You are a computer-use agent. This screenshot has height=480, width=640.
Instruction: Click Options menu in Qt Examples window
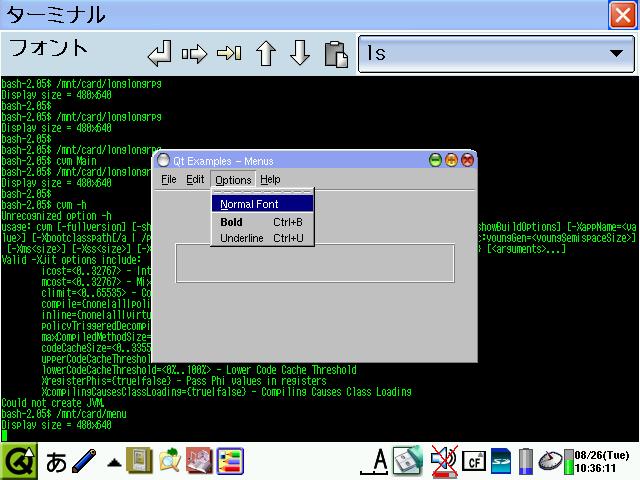coord(233,180)
